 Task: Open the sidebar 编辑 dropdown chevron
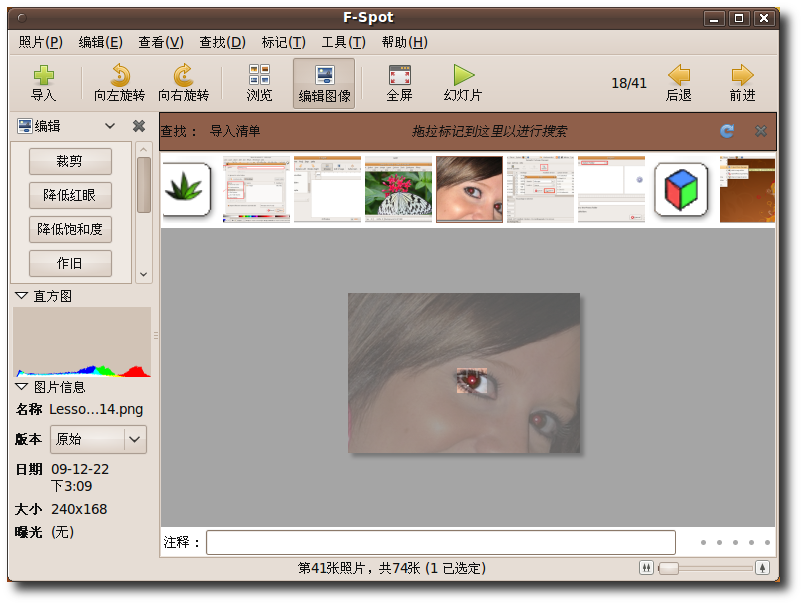click(x=110, y=126)
